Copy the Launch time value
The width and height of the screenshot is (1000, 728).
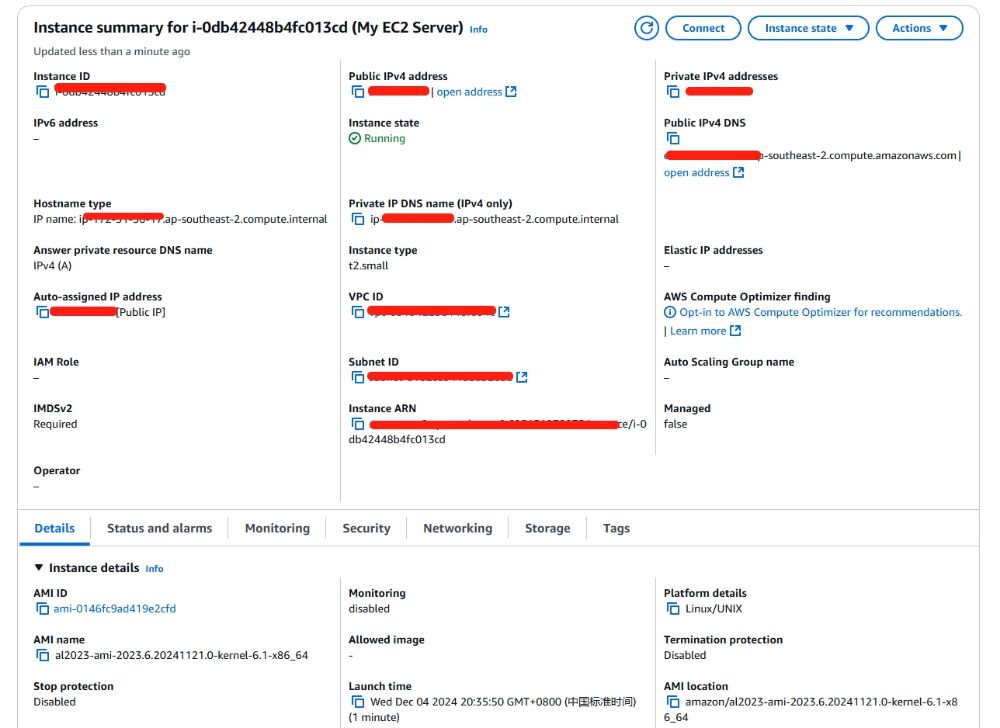357,702
